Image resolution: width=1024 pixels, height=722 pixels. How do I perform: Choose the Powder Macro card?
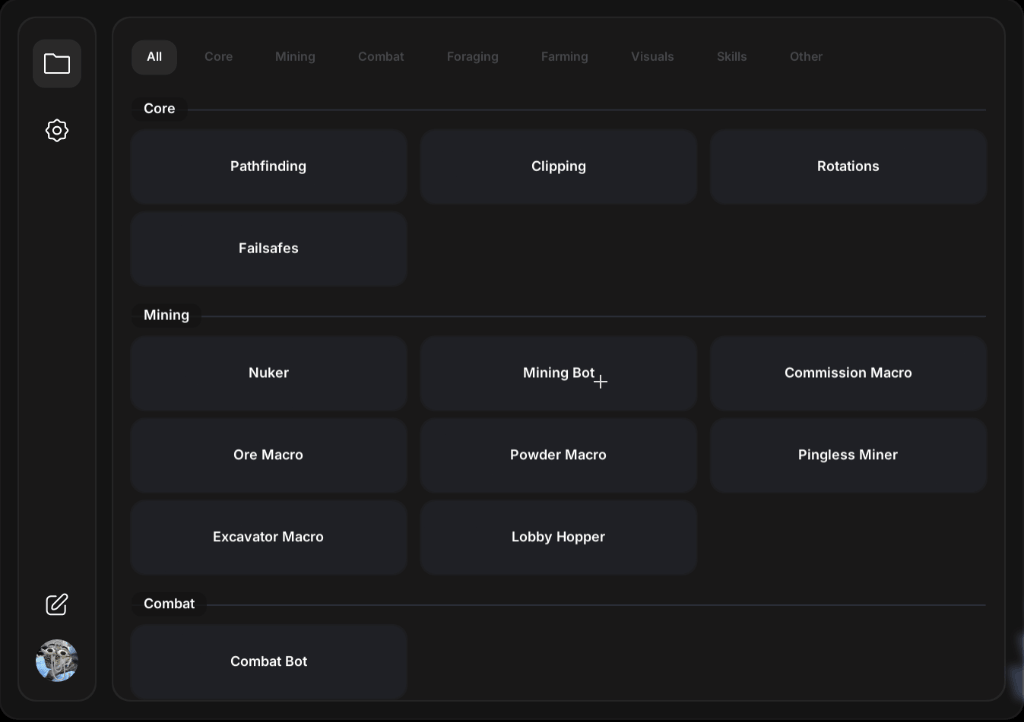tap(558, 455)
